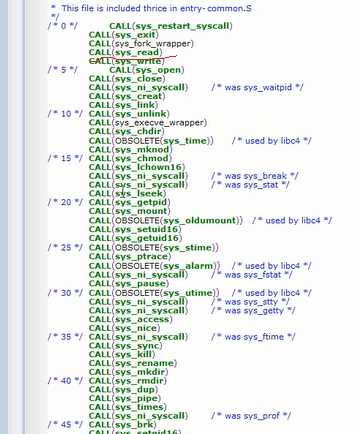Click the '/* 10 */' index comment
362x434 pixels.
click(65, 114)
